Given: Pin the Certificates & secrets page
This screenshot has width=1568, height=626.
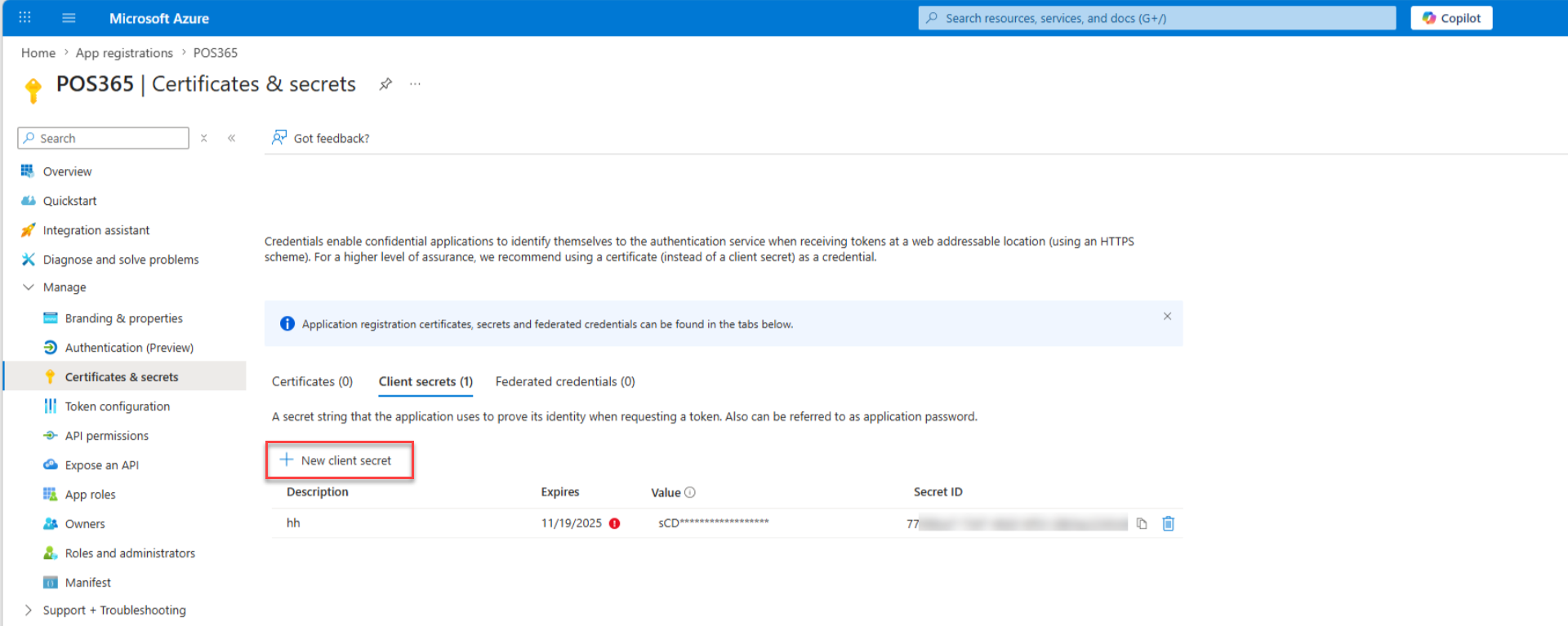Looking at the screenshot, I should coord(385,84).
